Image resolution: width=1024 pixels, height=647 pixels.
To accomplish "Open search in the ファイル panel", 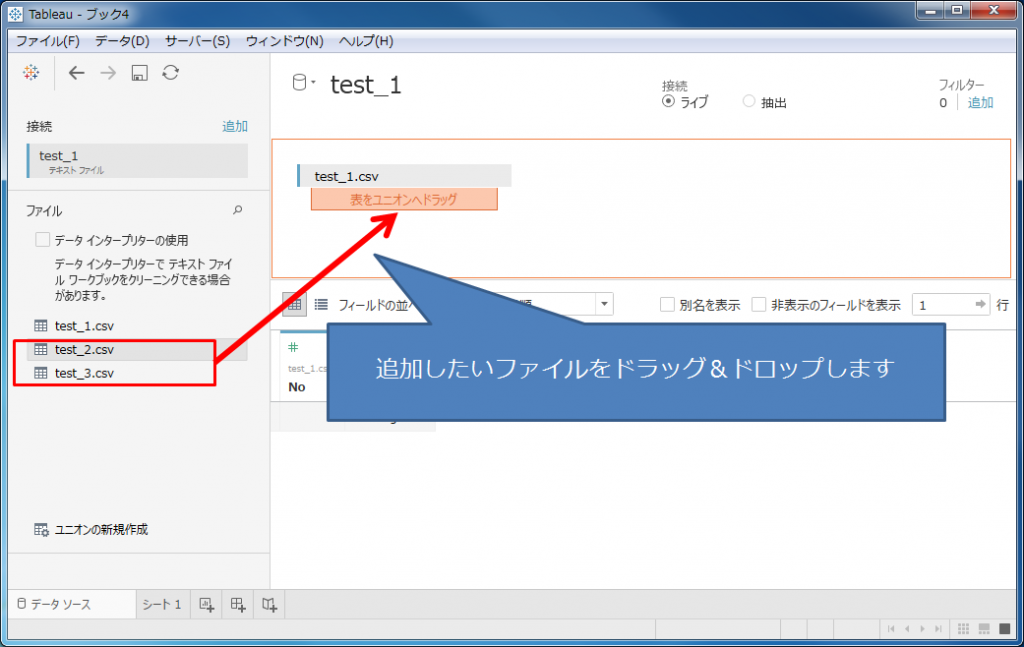I will click(x=237, y=210).
